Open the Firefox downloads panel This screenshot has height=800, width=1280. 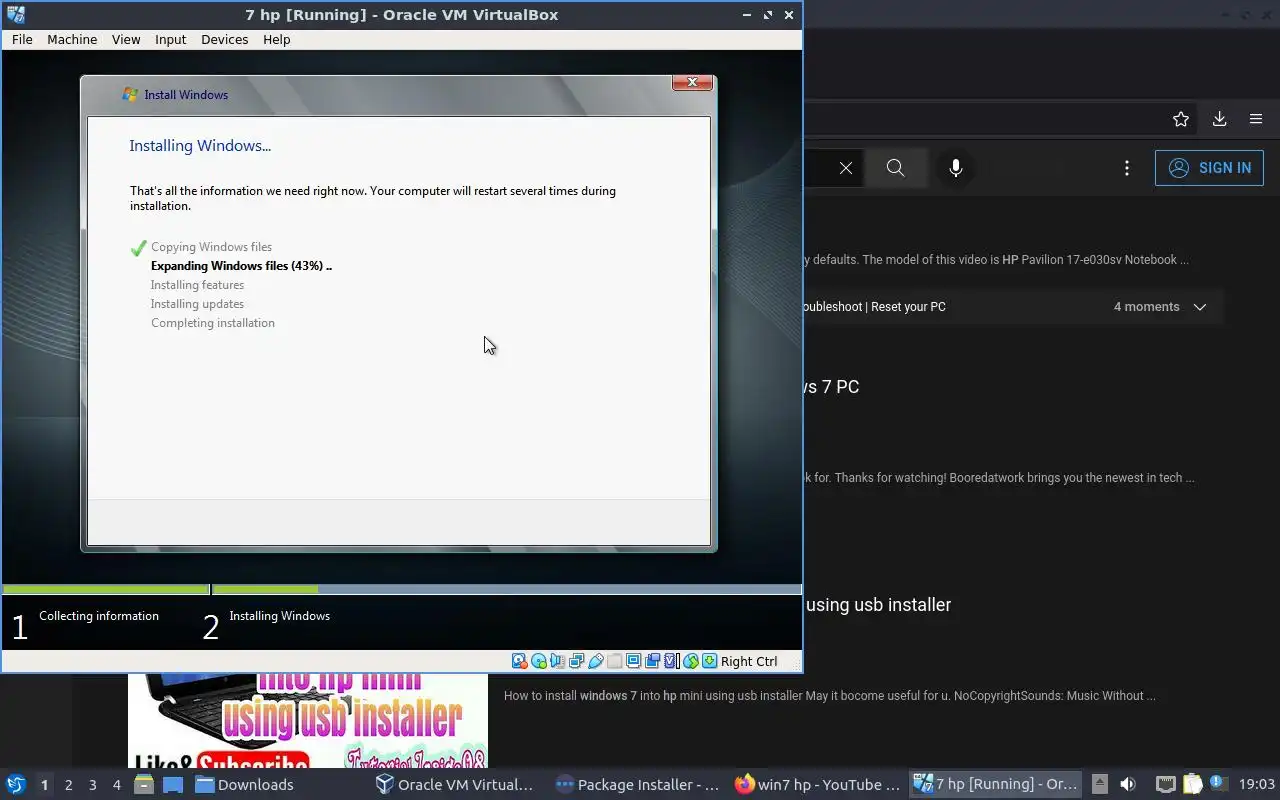click(1219, 119)
